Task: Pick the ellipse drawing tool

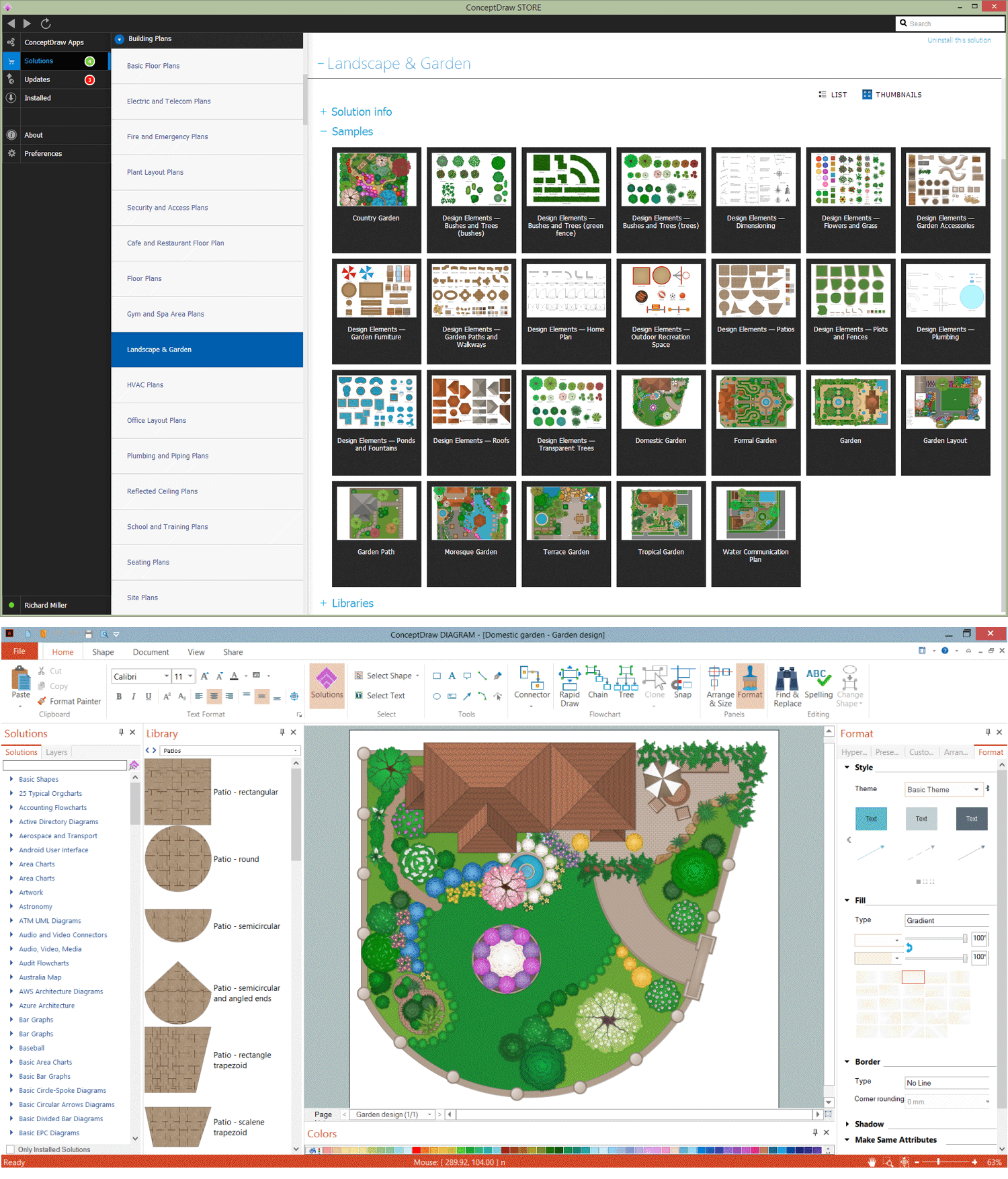Action: coord(437,696)
